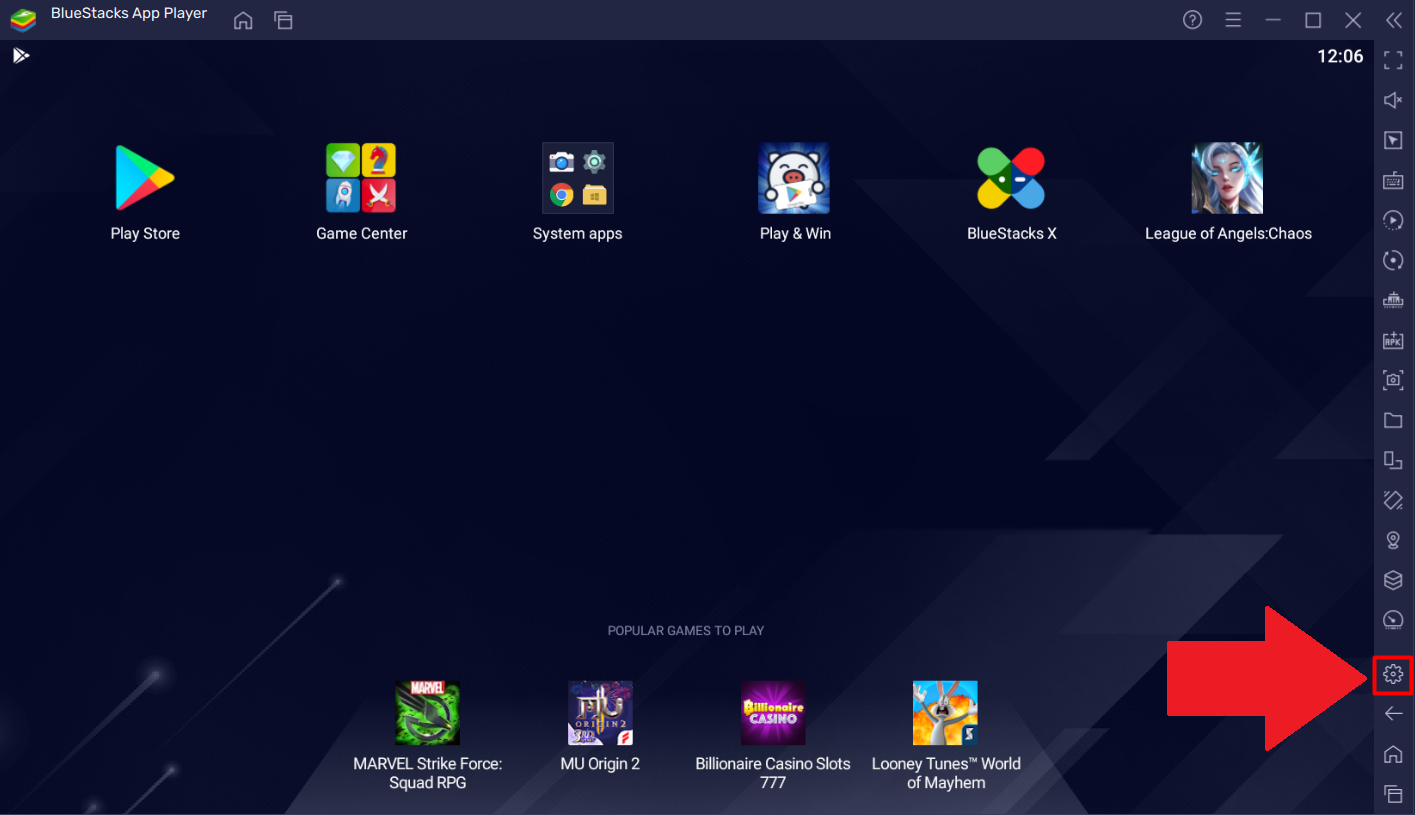Viewport: 1415px width, 815px height.
Task: Open the hamburger menu in title bar
Action: point(1233,20)
